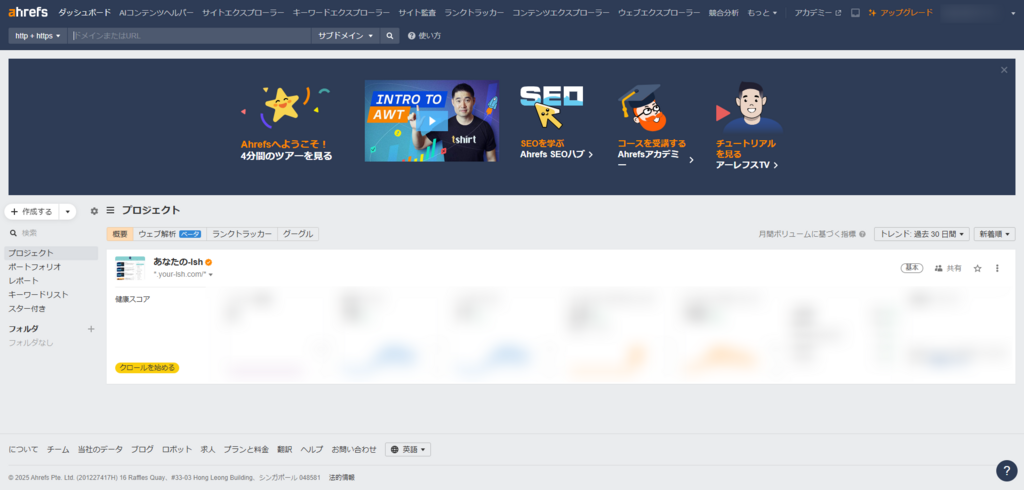Open サイトエクスプローラー
Viewport: 1024px width, 490px height.
(x=243, y=12)
